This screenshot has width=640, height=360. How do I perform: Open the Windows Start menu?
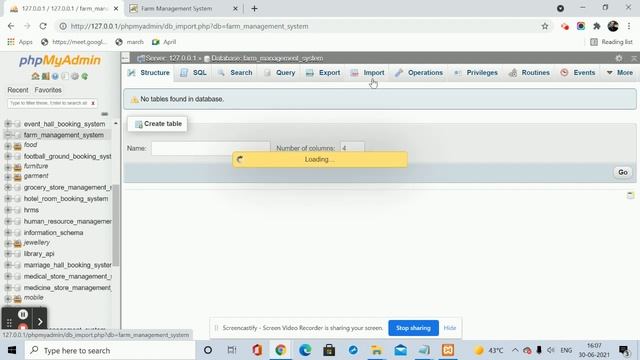(x=12, y=350)
